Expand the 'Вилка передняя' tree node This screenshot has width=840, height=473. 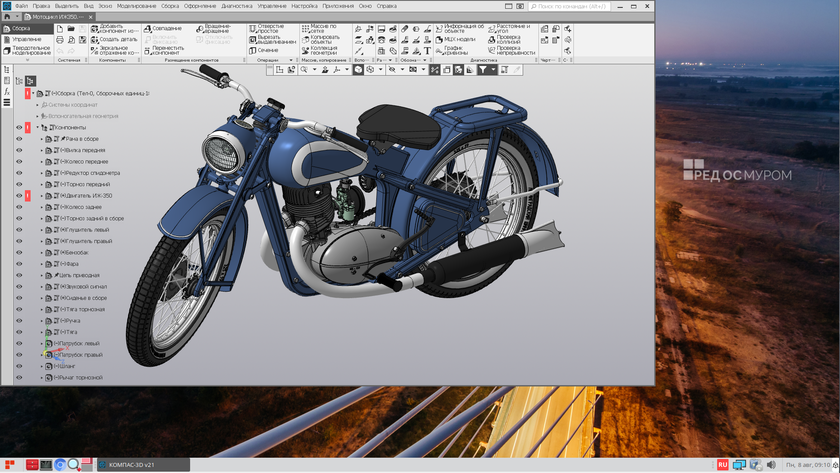click(x=42, y=150)
